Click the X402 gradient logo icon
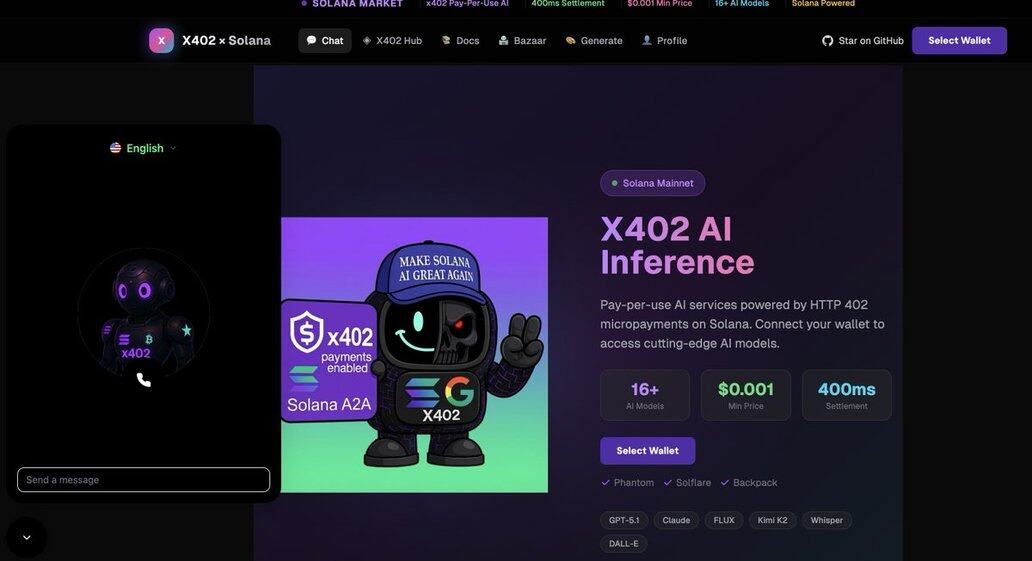This screenshot has height=561, width=1032. tap(161, 41)
